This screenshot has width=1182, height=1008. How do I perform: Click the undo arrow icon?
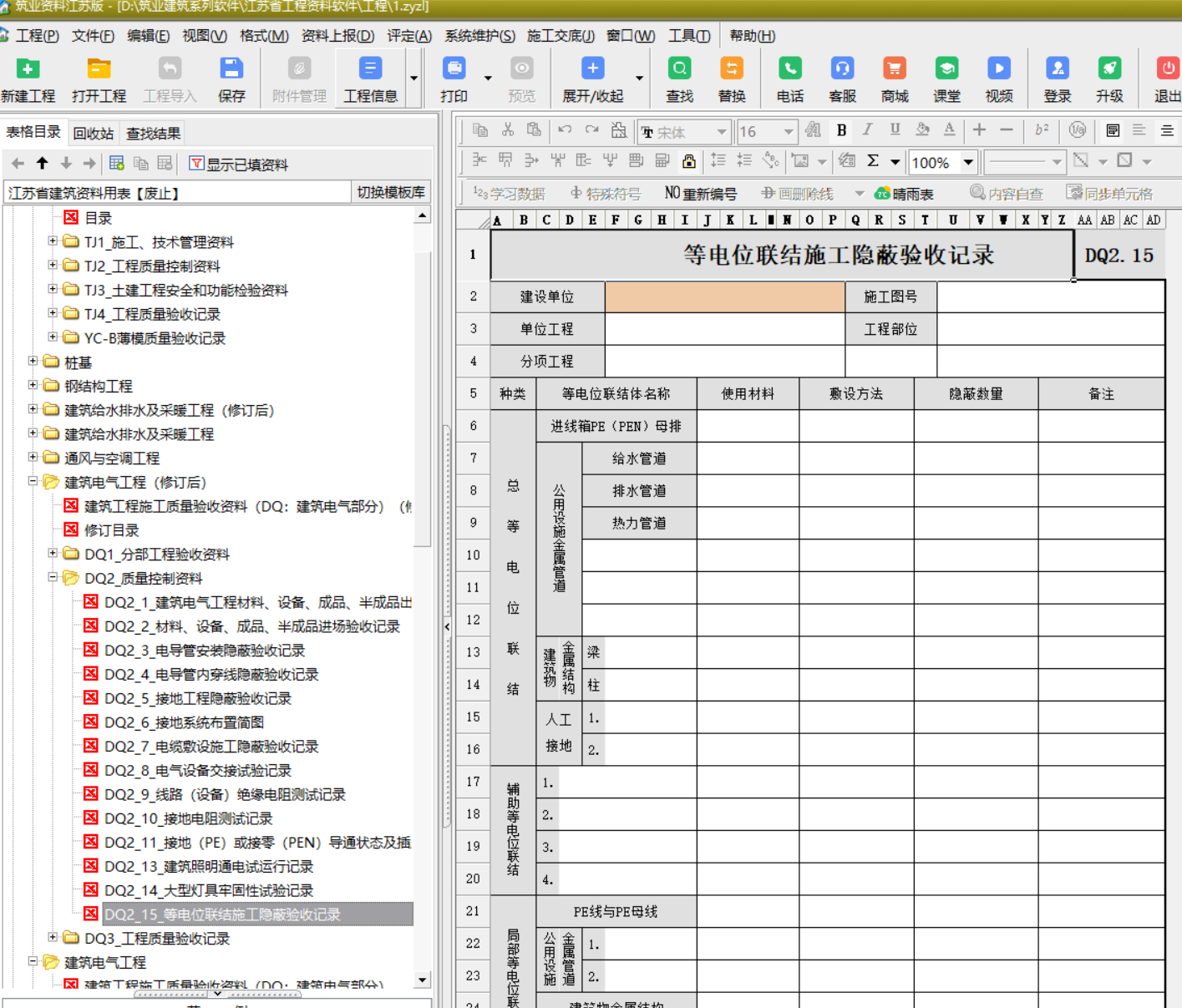pos(565,130)
